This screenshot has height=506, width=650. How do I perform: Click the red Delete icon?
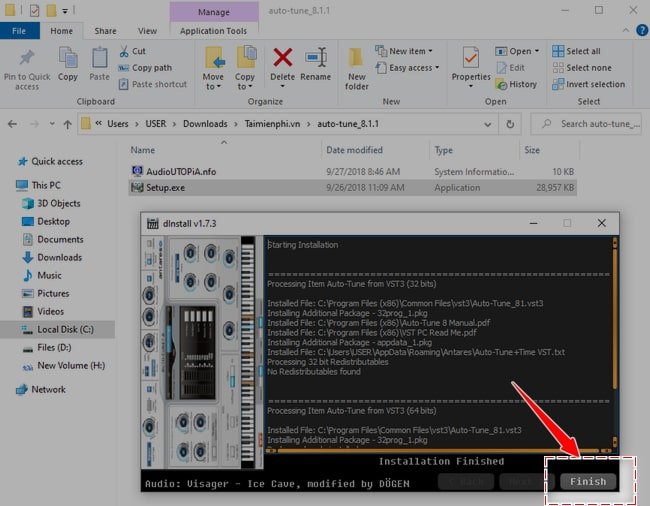[283, 60]
